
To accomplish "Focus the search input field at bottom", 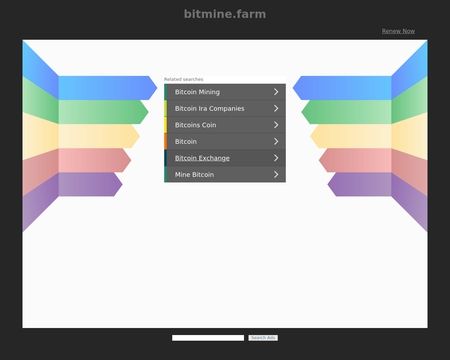I will click(208, 338).
